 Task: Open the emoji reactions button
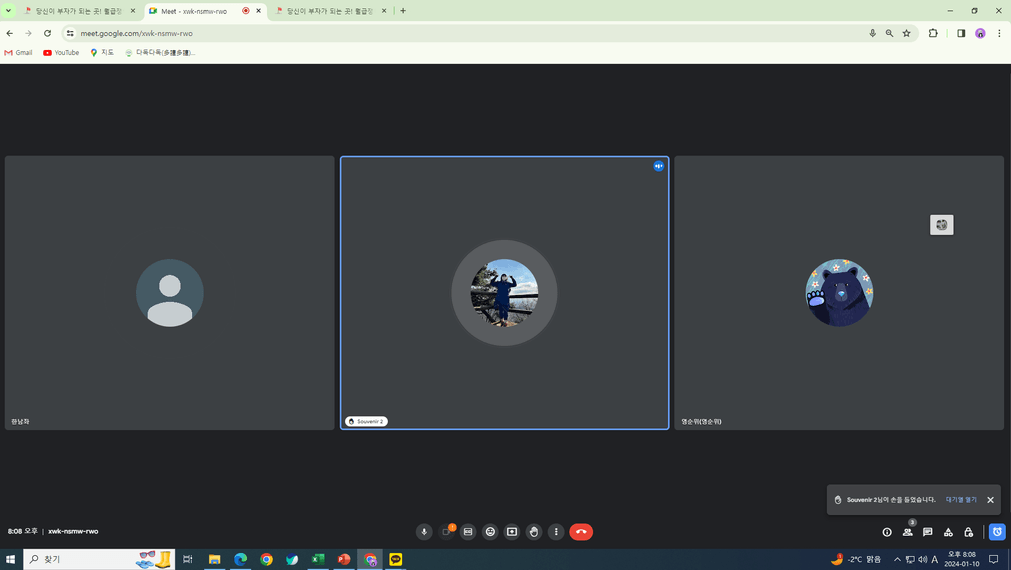(490, 532)
